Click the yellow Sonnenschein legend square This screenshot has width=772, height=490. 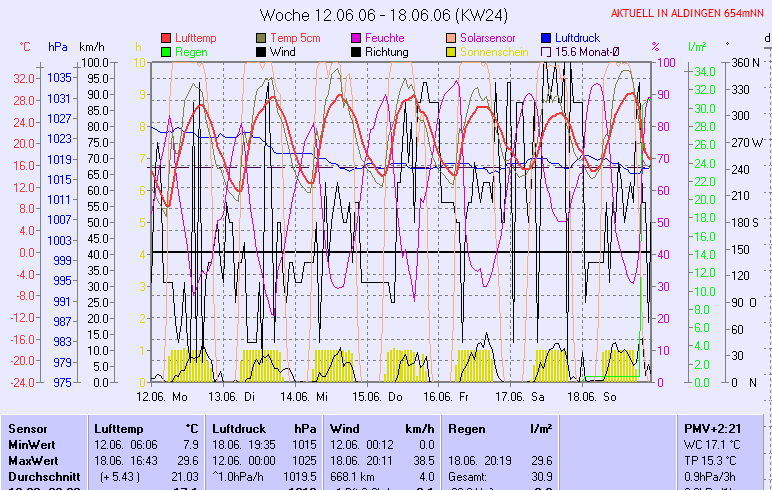pyautogui.click(x=452, y=51)
